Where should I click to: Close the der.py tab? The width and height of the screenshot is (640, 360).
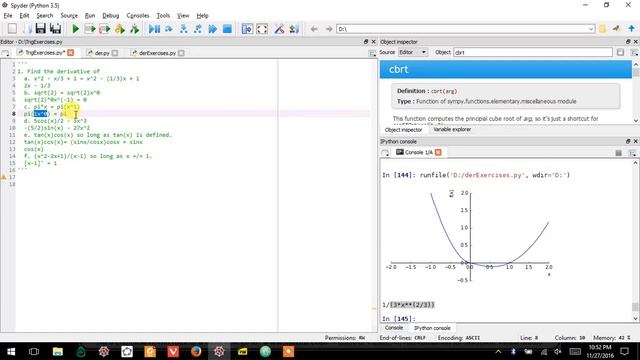(115, 53)
